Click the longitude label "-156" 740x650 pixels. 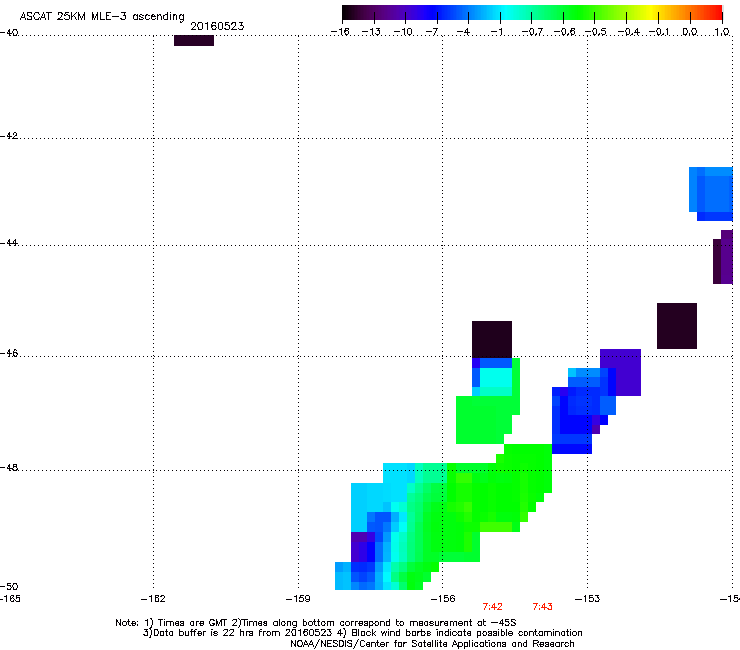tap(443, 599)
